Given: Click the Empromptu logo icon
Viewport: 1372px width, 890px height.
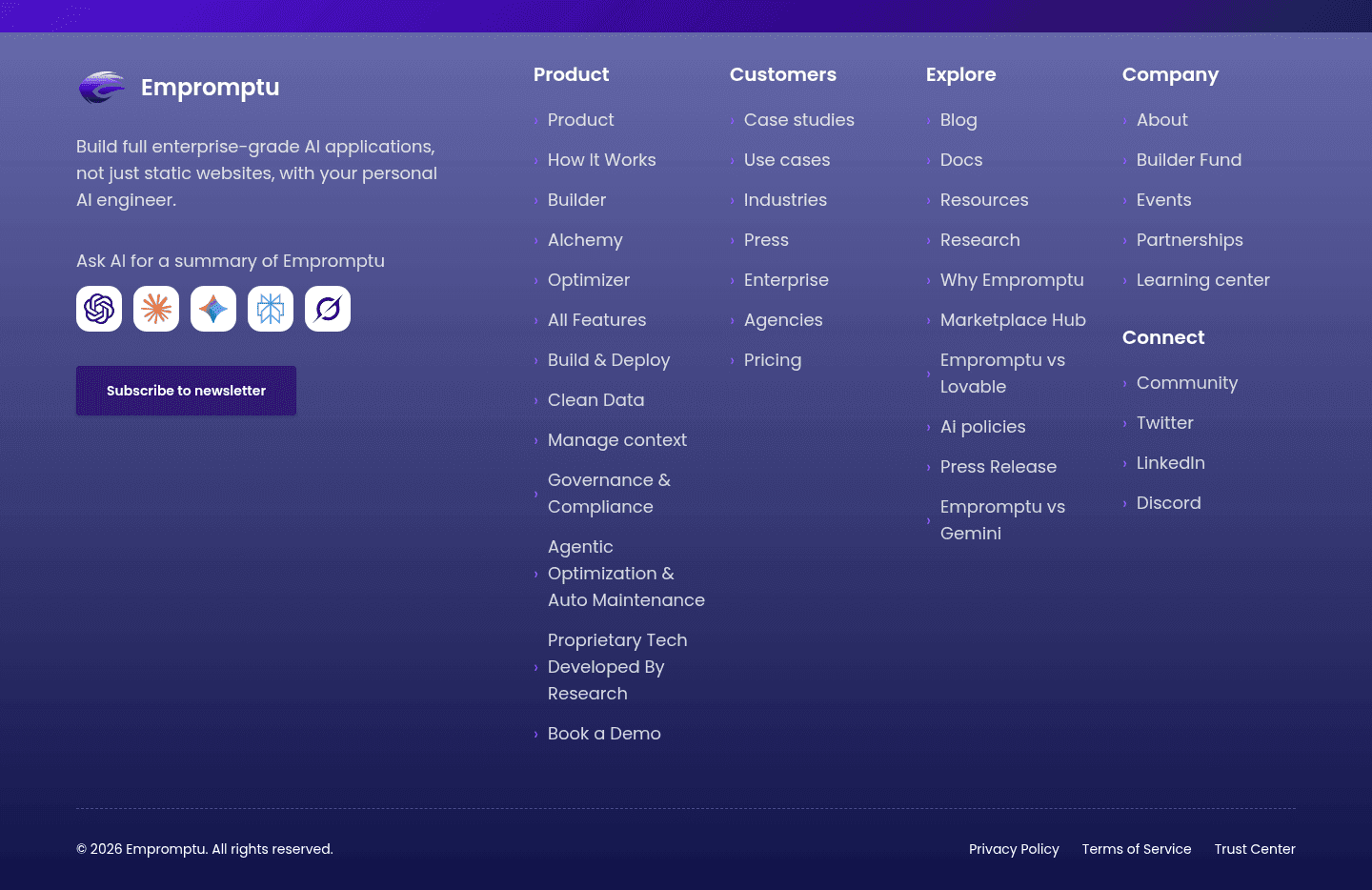Looking at the screenshot, I should click(102, 88).
